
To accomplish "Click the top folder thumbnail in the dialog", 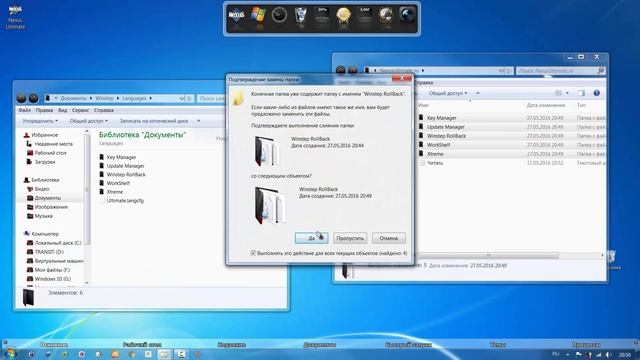I will click(x=267, y=151).
